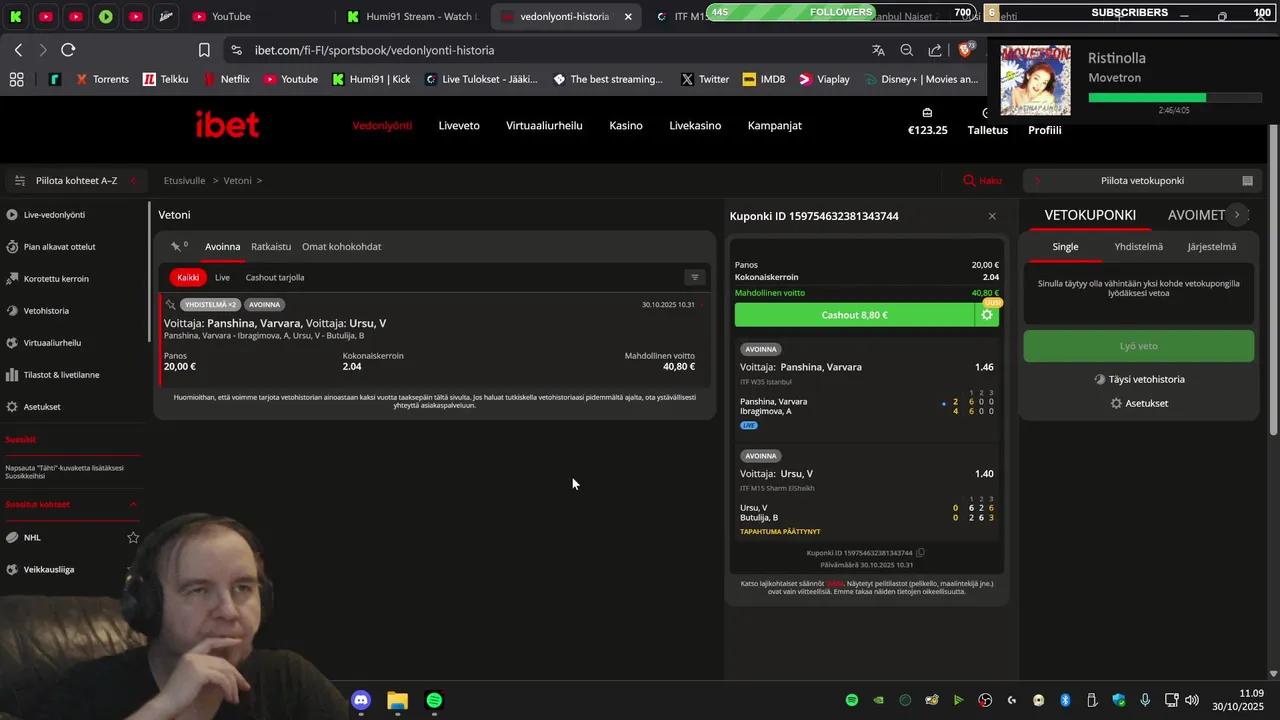This screenshot has height=720, width=1280.
Task: Switch to the VETOKUPONKI betslip tab
Action: (x=1090, y=215)
